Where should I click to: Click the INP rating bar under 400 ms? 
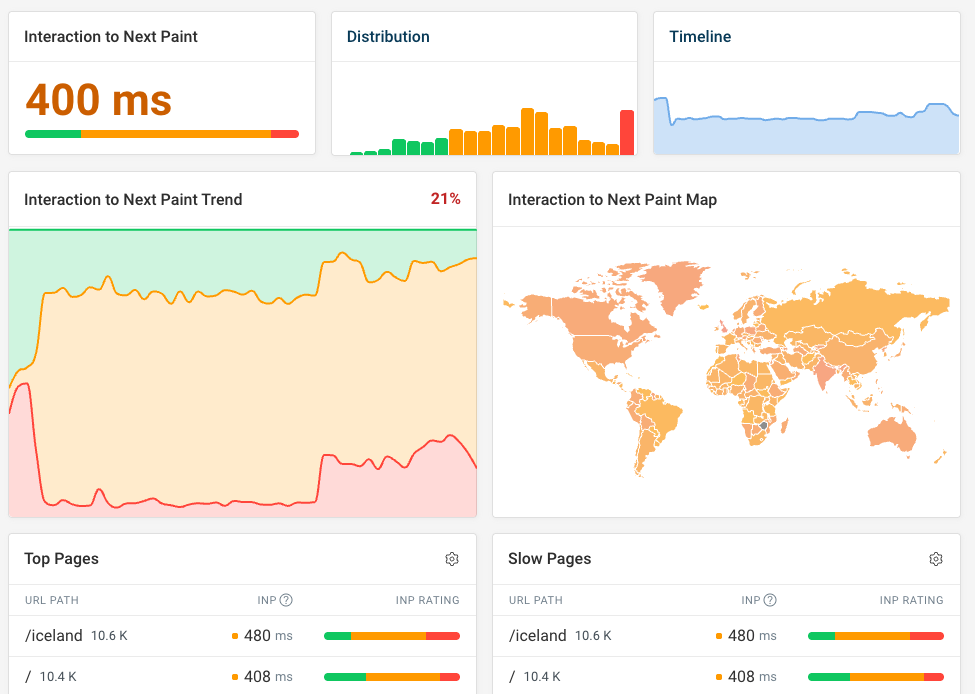pos(161,134)
